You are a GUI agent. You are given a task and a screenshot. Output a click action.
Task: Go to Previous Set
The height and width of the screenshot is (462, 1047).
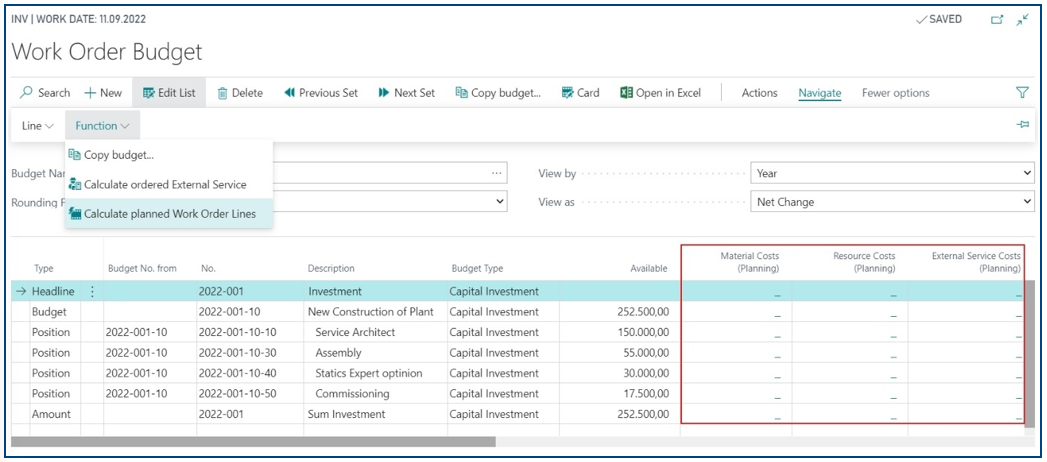(321, 93)
